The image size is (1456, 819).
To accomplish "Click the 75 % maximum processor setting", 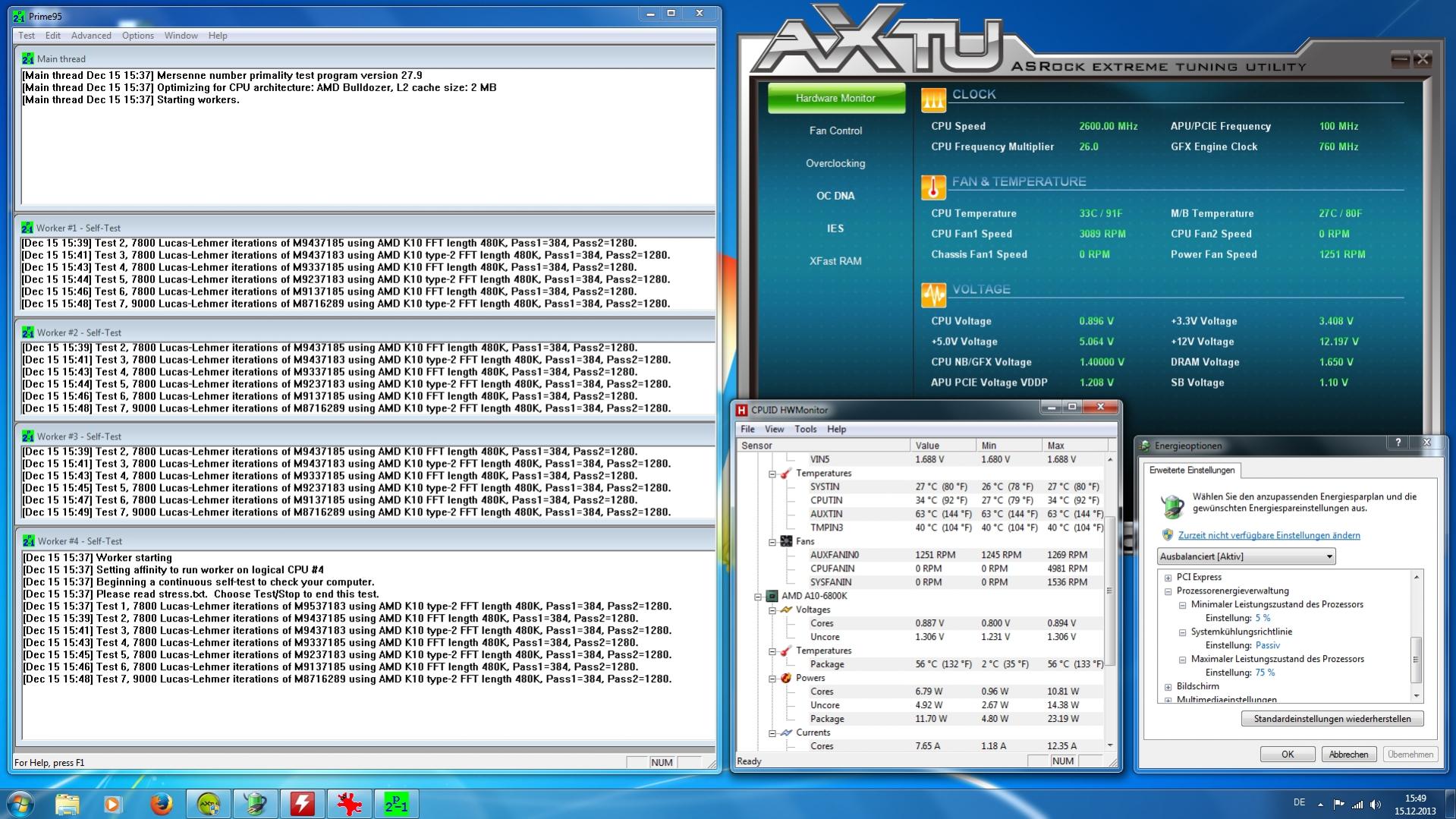I will click(x=1265, y=673).
